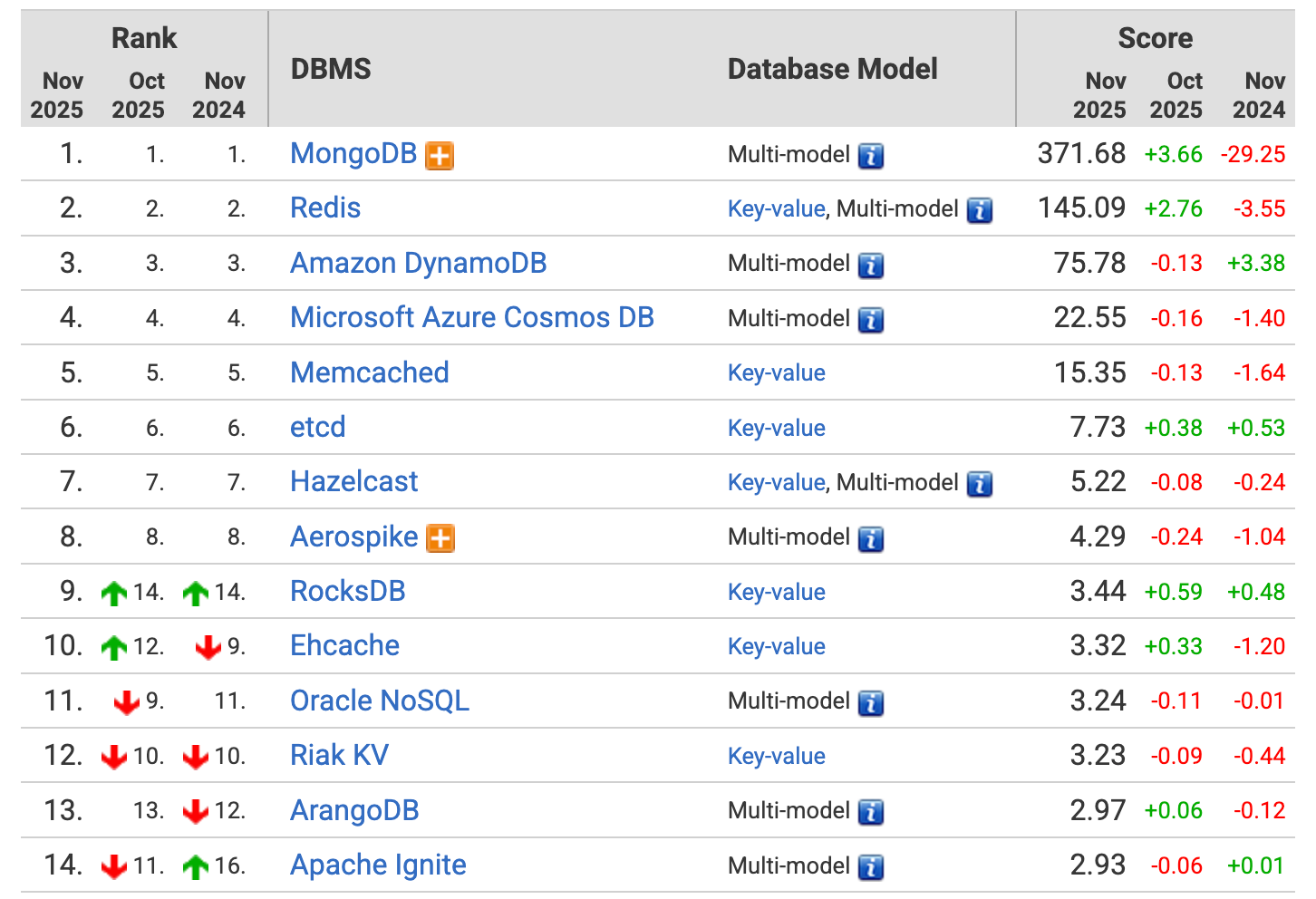
Task: Open the MongoDB link
Action: coord(353,154)
